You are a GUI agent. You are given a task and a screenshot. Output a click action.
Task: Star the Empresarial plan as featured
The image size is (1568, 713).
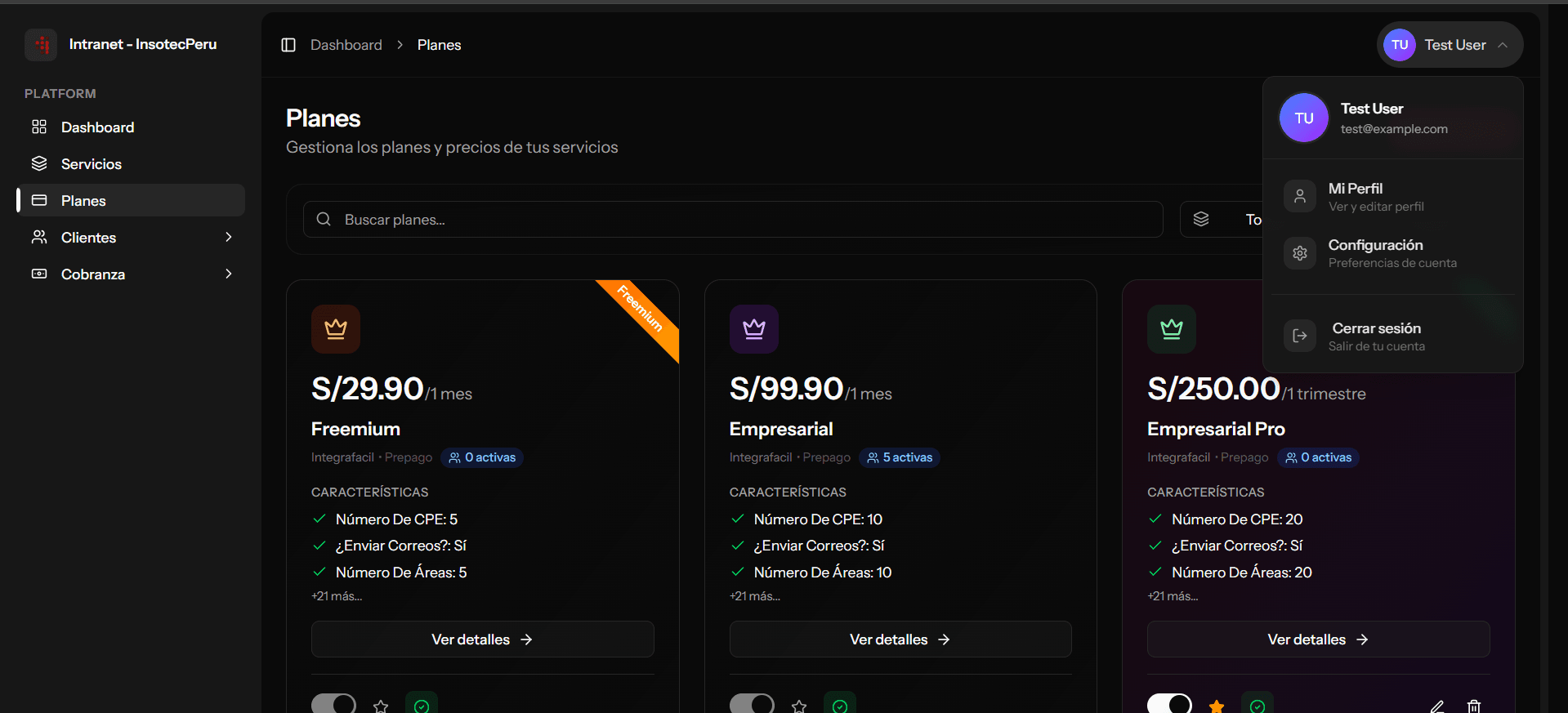(799, 706)
